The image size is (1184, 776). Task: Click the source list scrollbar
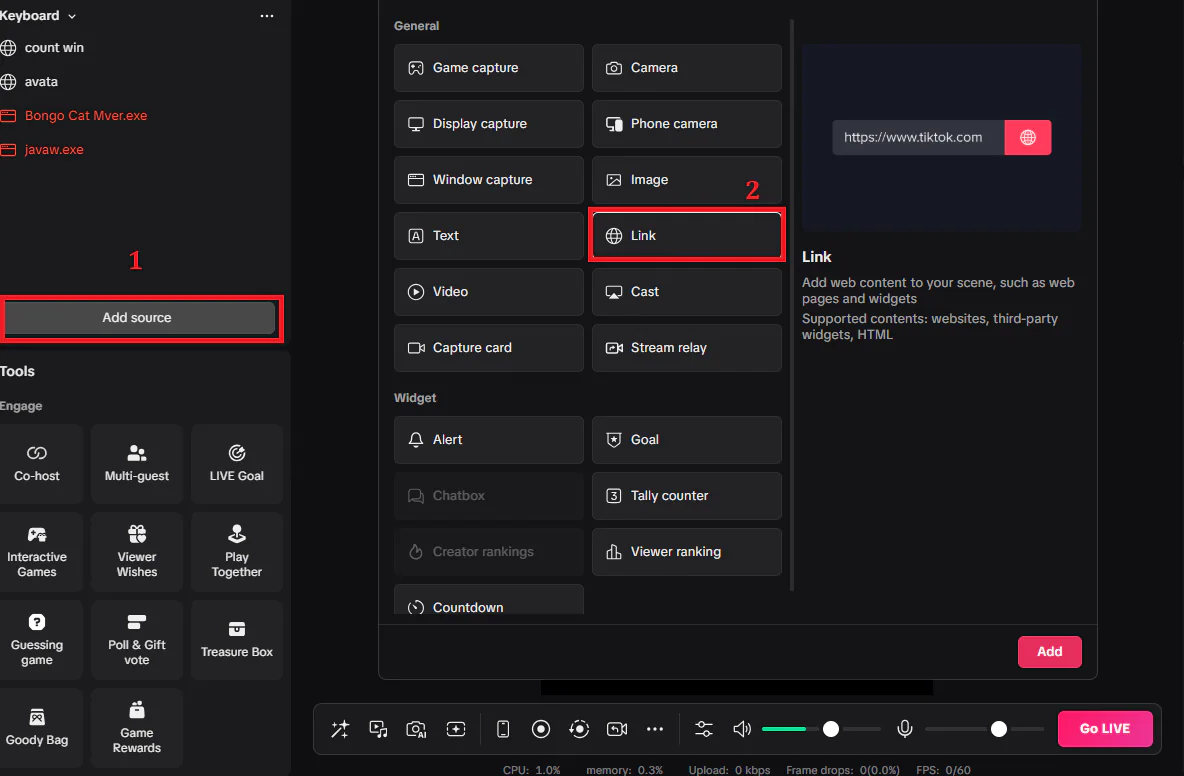tap(791, 304)
